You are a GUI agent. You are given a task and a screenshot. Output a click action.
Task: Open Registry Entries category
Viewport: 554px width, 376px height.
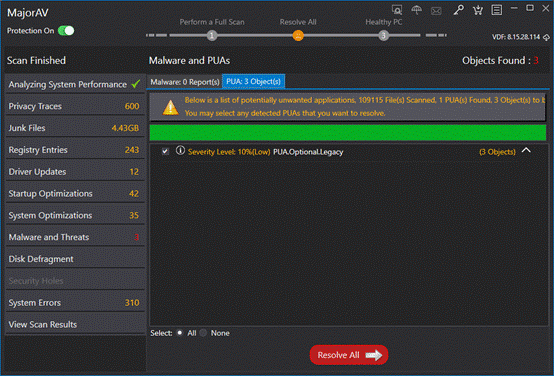(75, 150)
